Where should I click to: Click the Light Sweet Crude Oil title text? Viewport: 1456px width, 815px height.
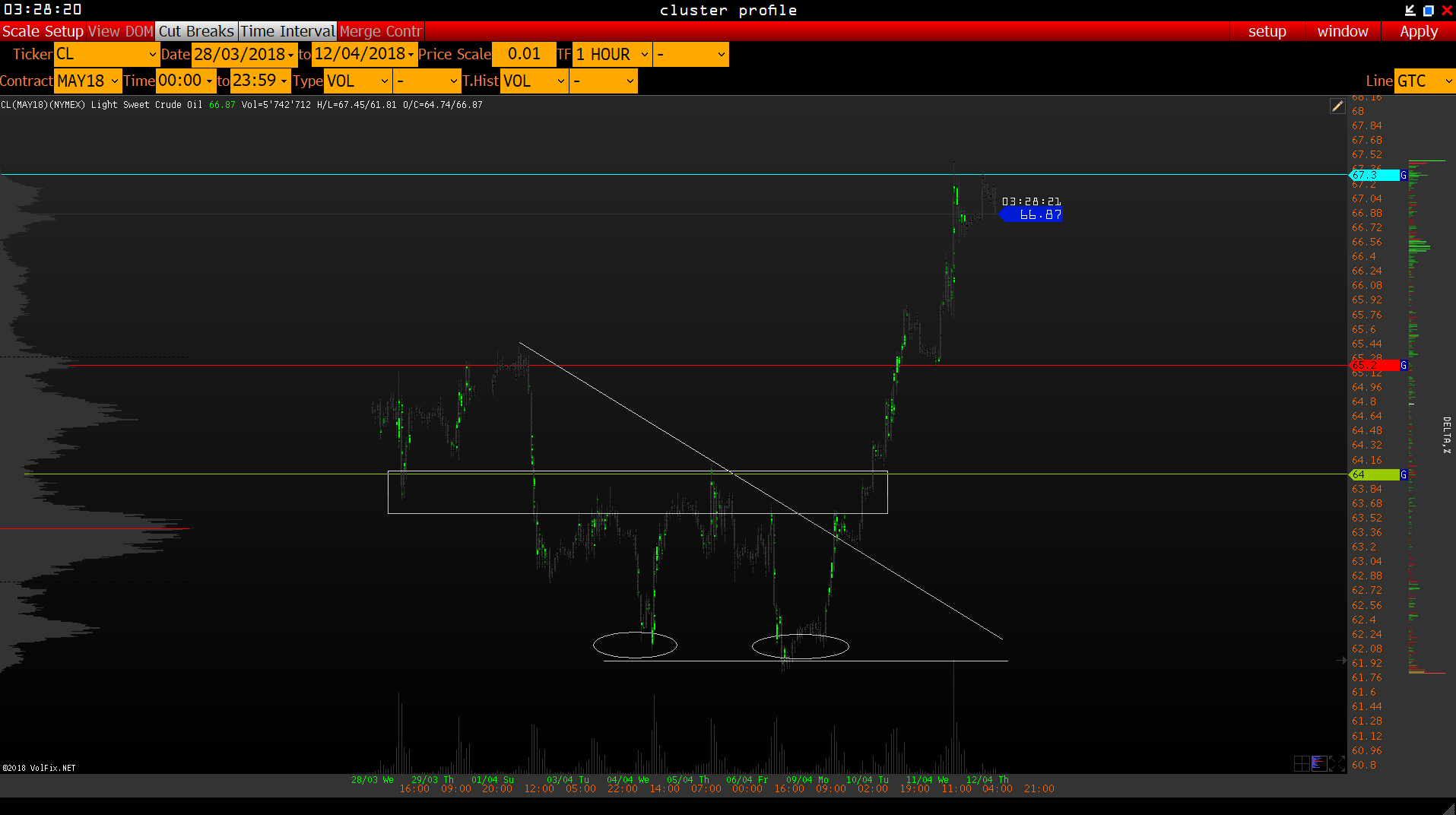[147, 105]
